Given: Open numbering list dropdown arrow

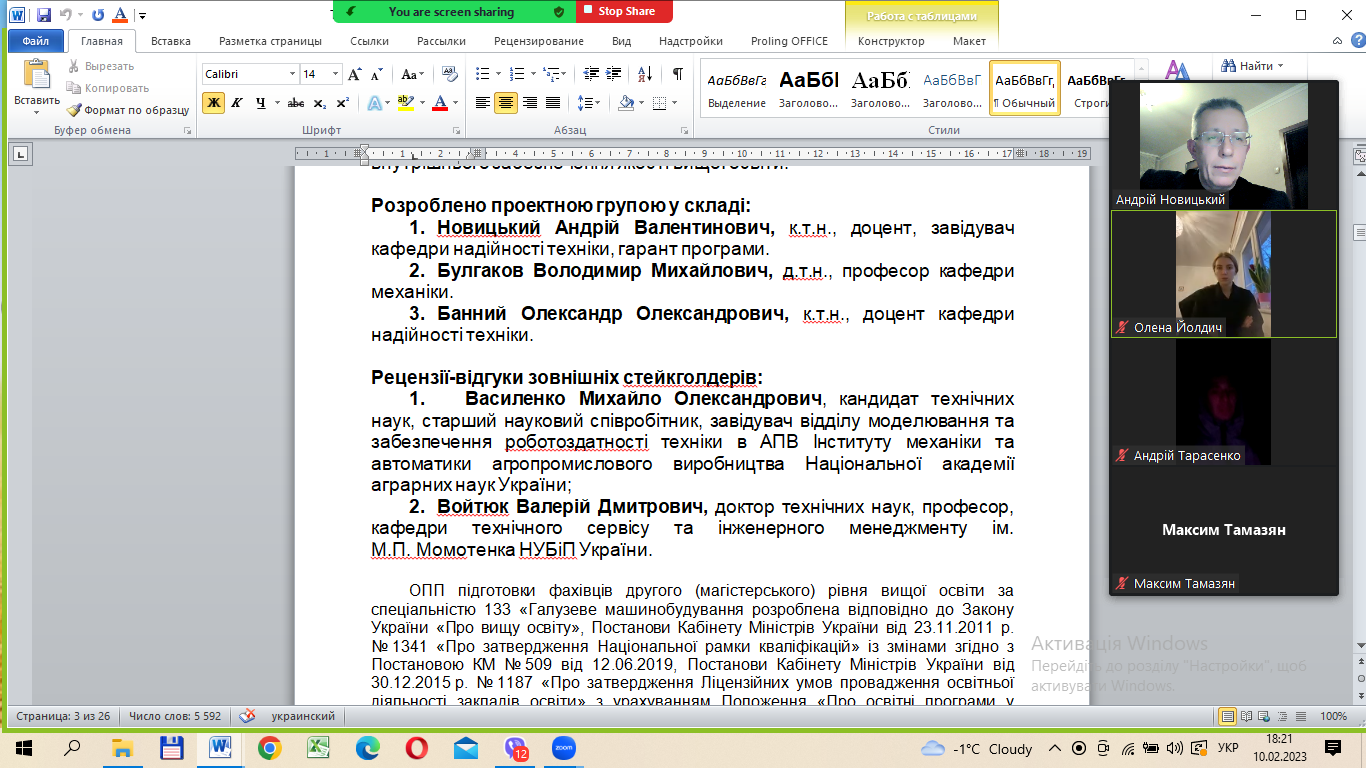Looking at the screenshot, I should tap(533, 74).
